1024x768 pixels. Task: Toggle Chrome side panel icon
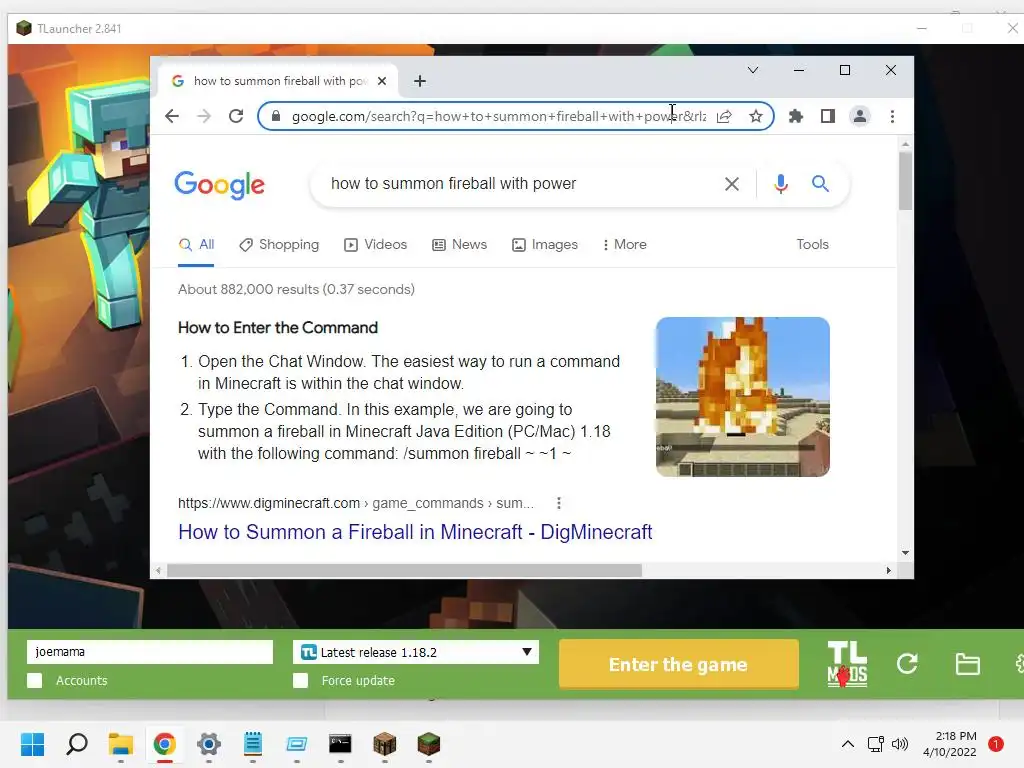(827, 116)
